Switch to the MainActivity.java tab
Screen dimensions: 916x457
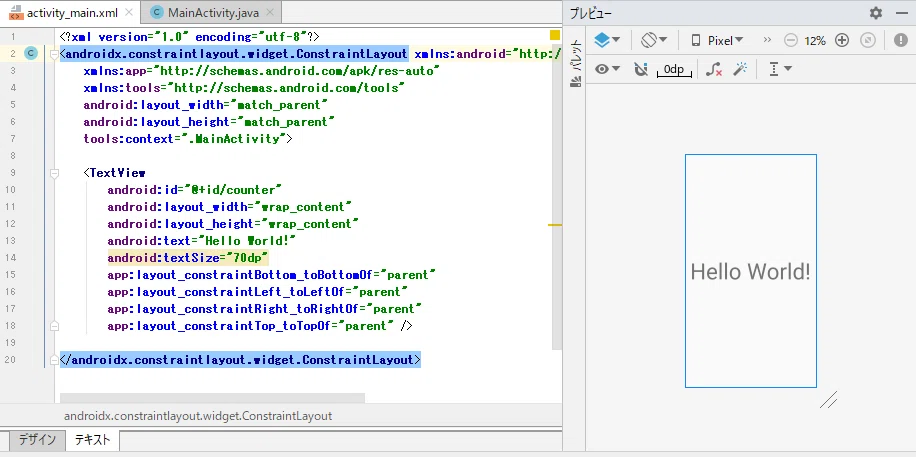pos(211,12)
